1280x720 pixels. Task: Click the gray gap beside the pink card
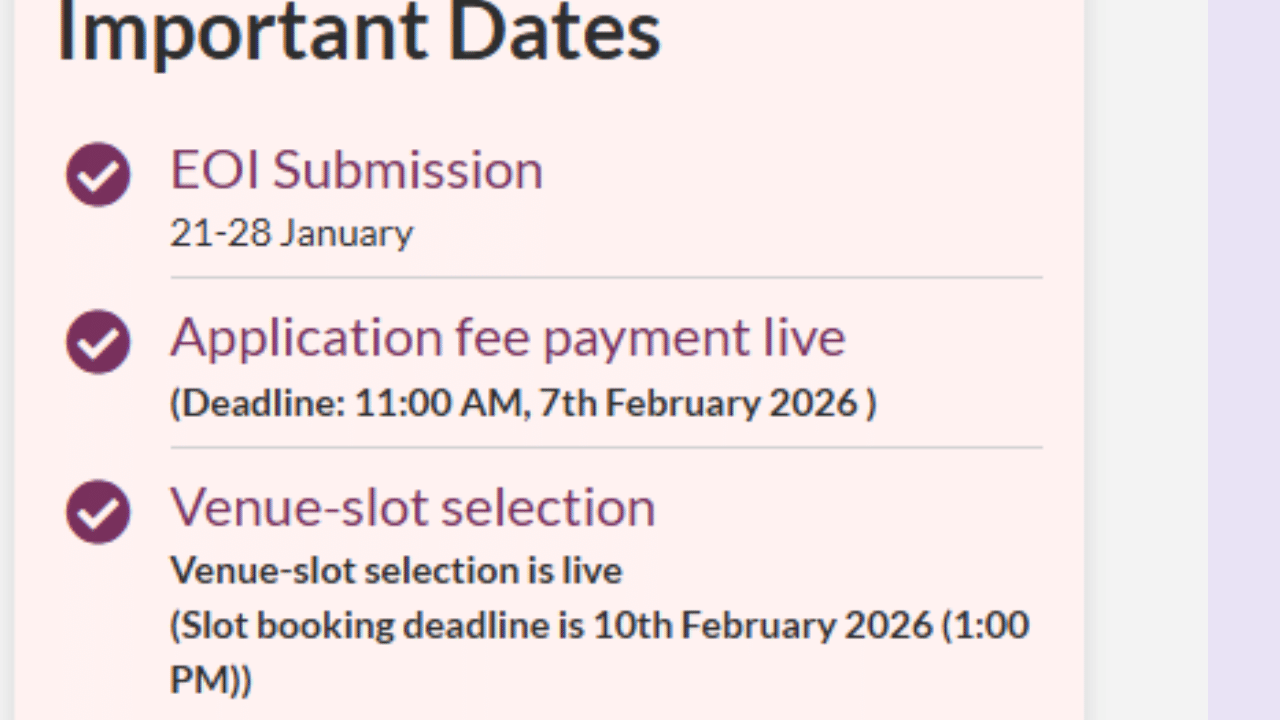pos(1146,360)
